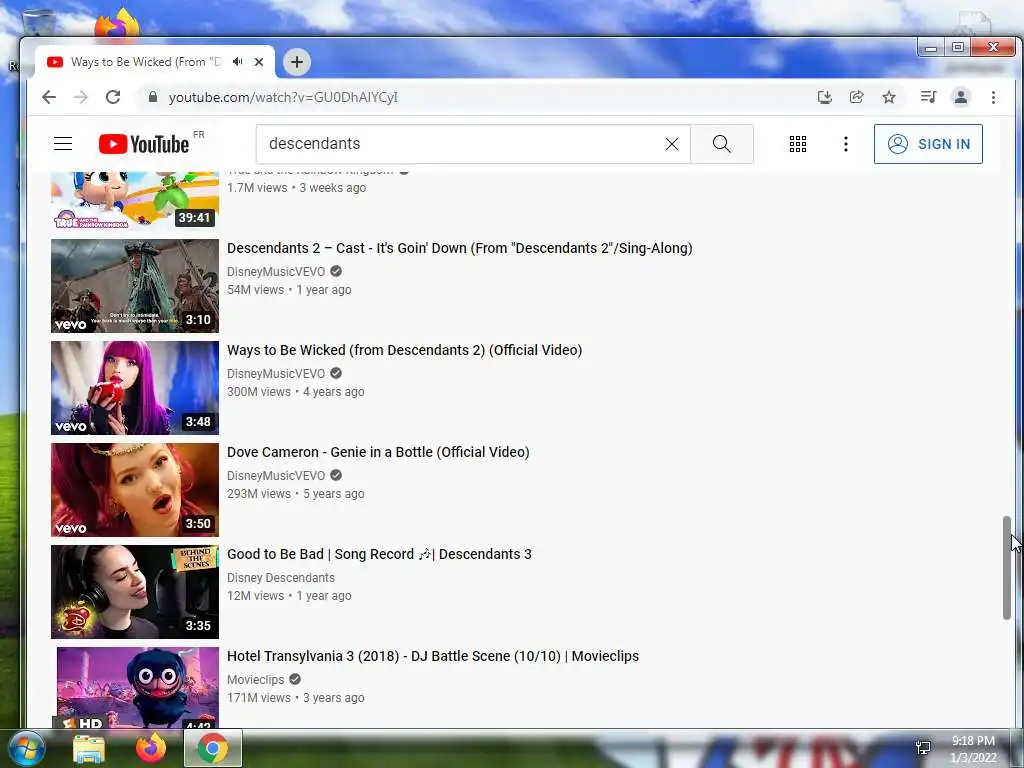Screen dimensions: 1024x768
Task: Run search with the magnifier button
Action: (722, 144)
